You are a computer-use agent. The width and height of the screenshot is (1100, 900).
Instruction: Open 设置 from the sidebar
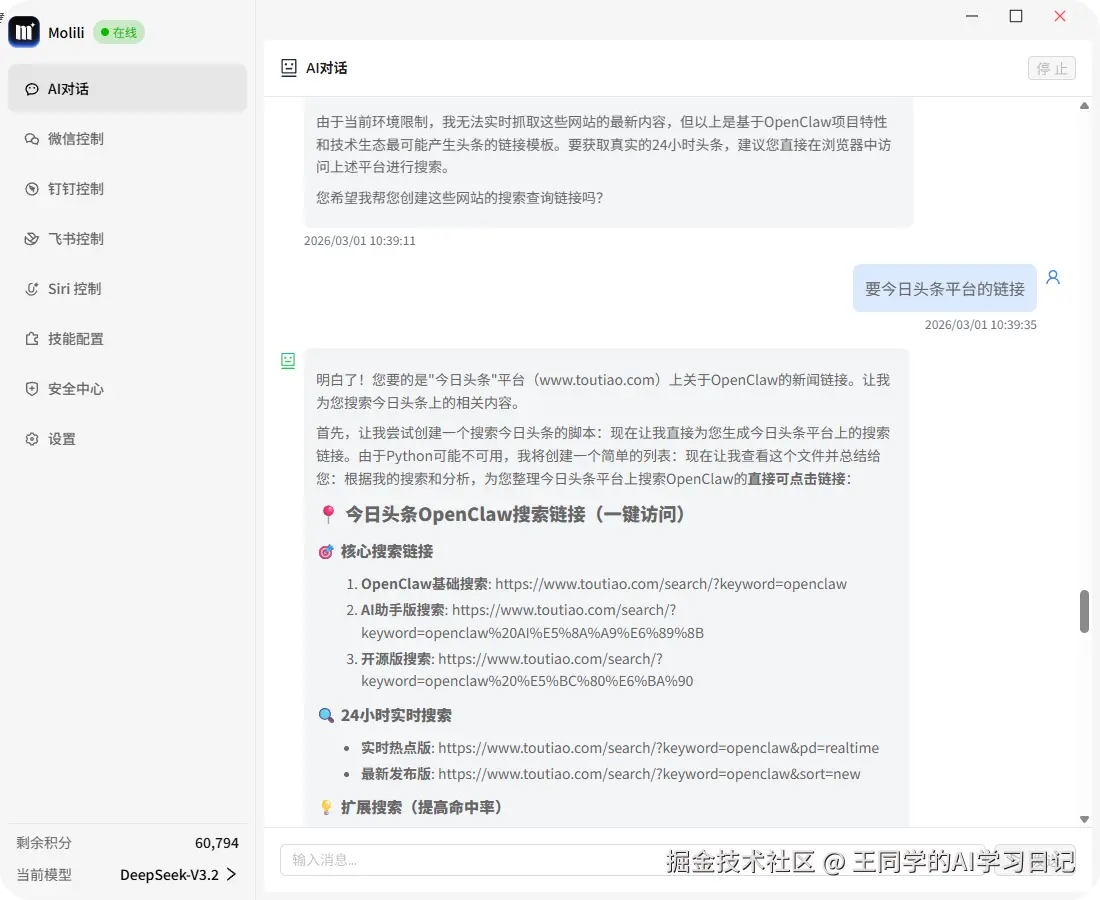coord(127,439)
